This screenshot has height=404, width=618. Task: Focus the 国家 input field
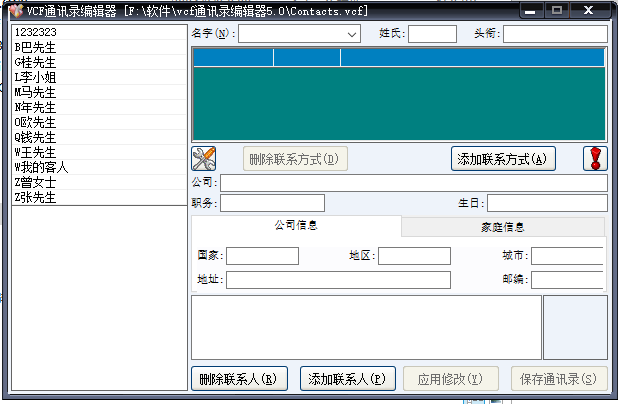pyautogui.click(x=262, y=256)
